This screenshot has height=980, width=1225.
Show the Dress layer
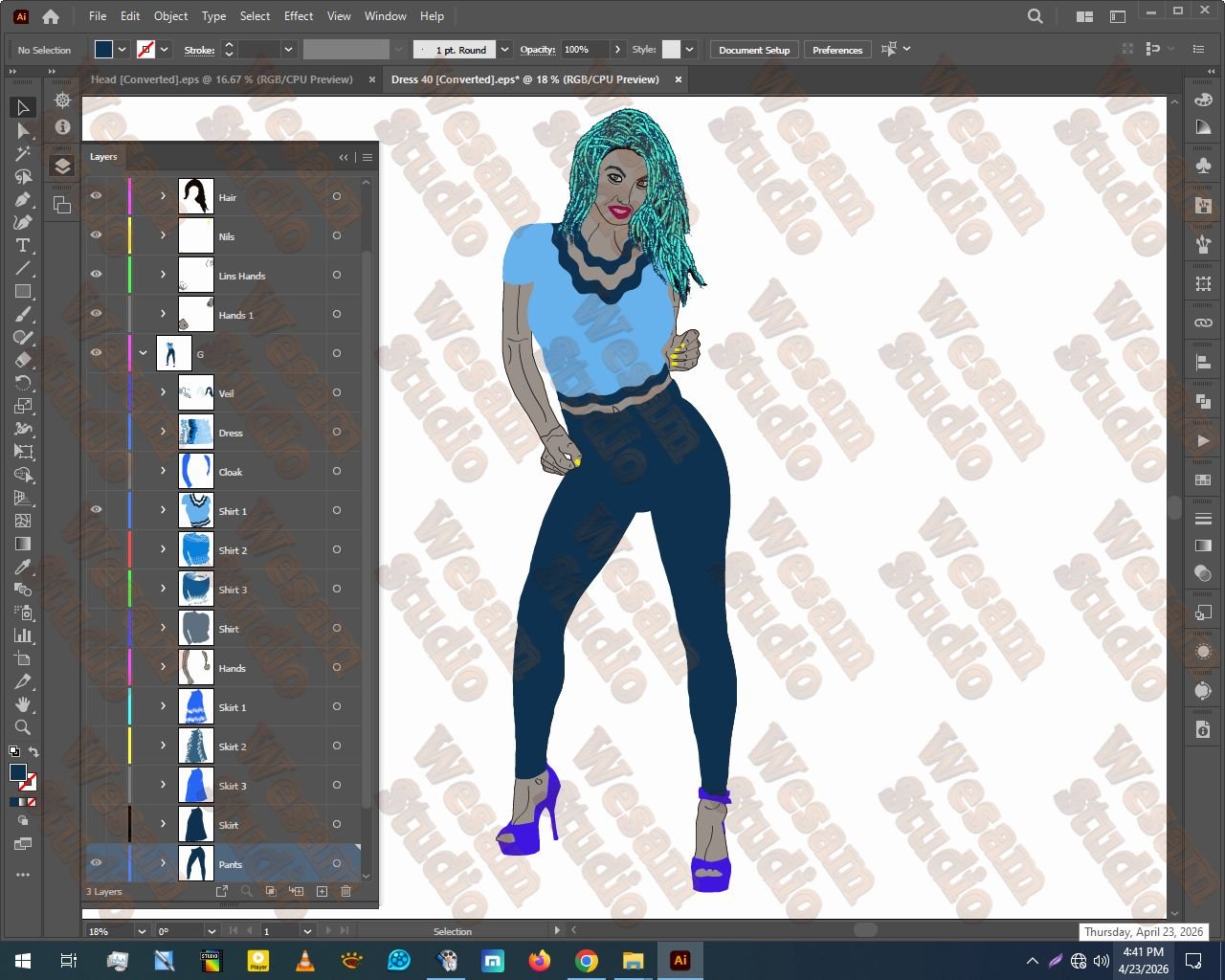[96, 432]
